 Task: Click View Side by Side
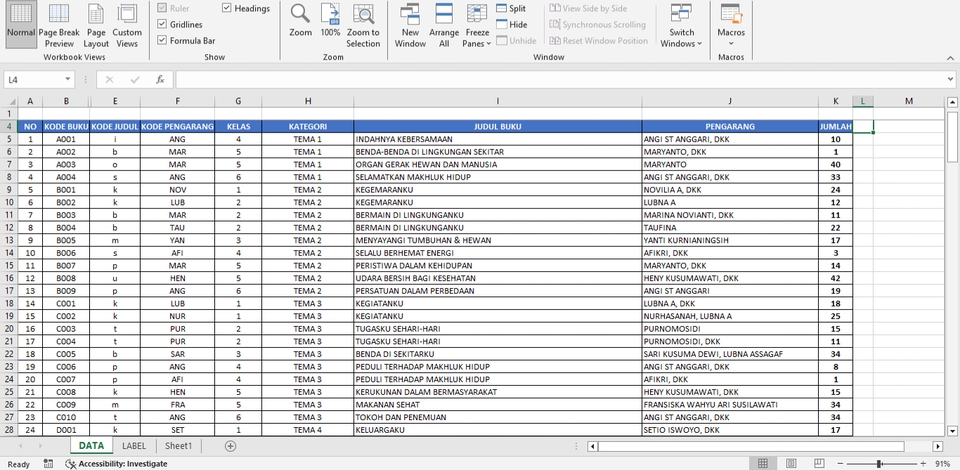pyautogui.click(x=588, y=9)
